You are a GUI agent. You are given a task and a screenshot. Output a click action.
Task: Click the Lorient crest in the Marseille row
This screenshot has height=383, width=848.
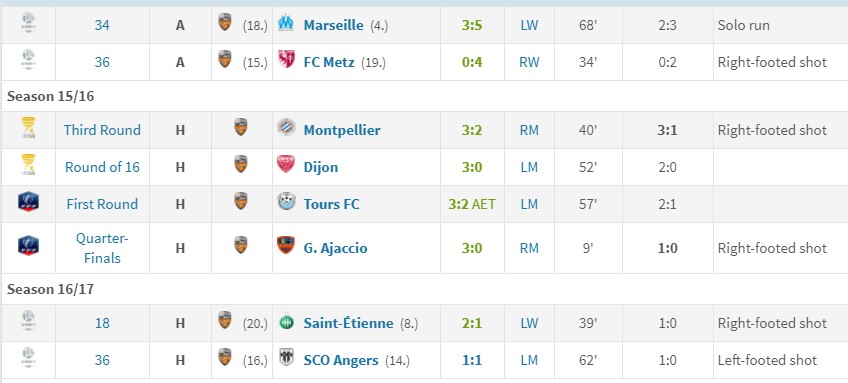(x=224, y=23)
